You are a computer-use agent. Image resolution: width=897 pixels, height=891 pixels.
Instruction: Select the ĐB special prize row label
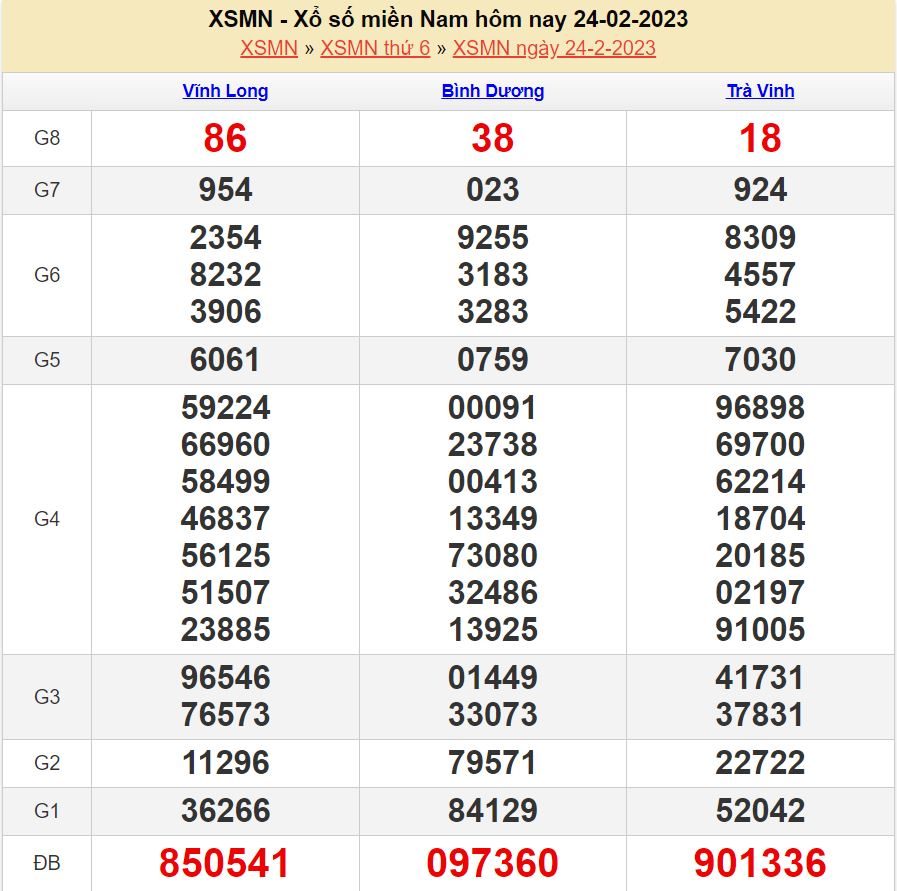(x=47, y=862)
